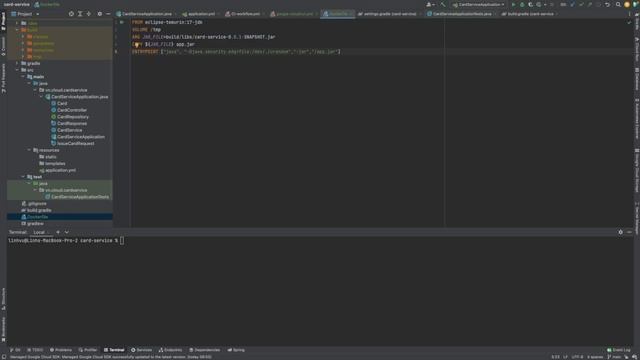The image size is (640, 360).
Task: Toggle the Commit sidebar button
Action: (x=3, y=46)
